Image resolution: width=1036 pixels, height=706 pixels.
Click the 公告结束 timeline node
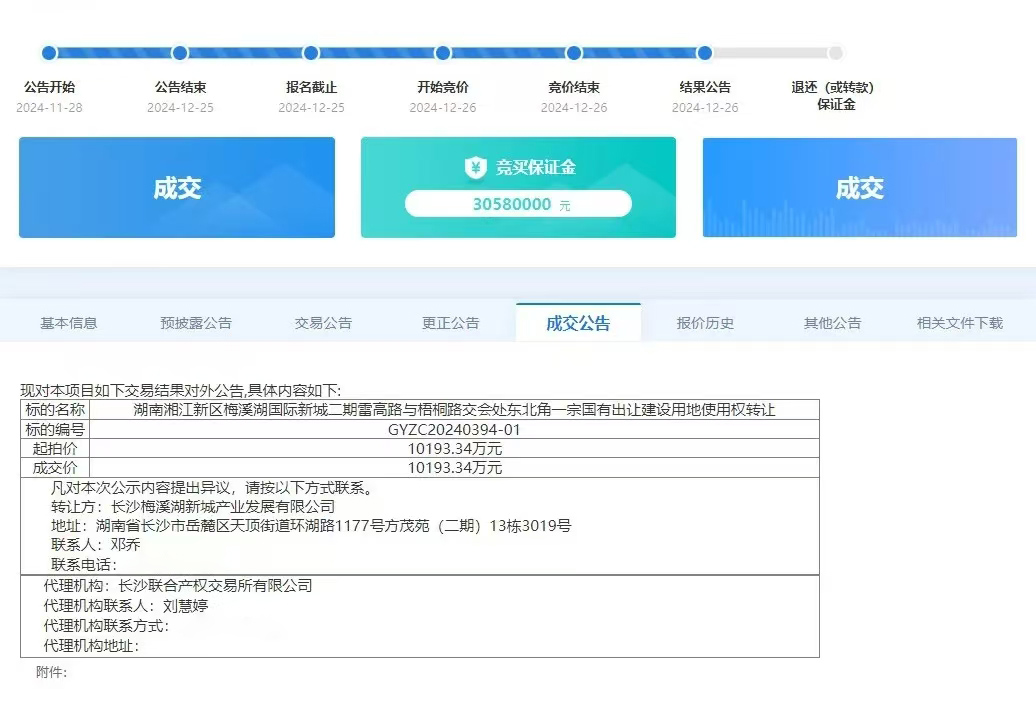[180, 53]
